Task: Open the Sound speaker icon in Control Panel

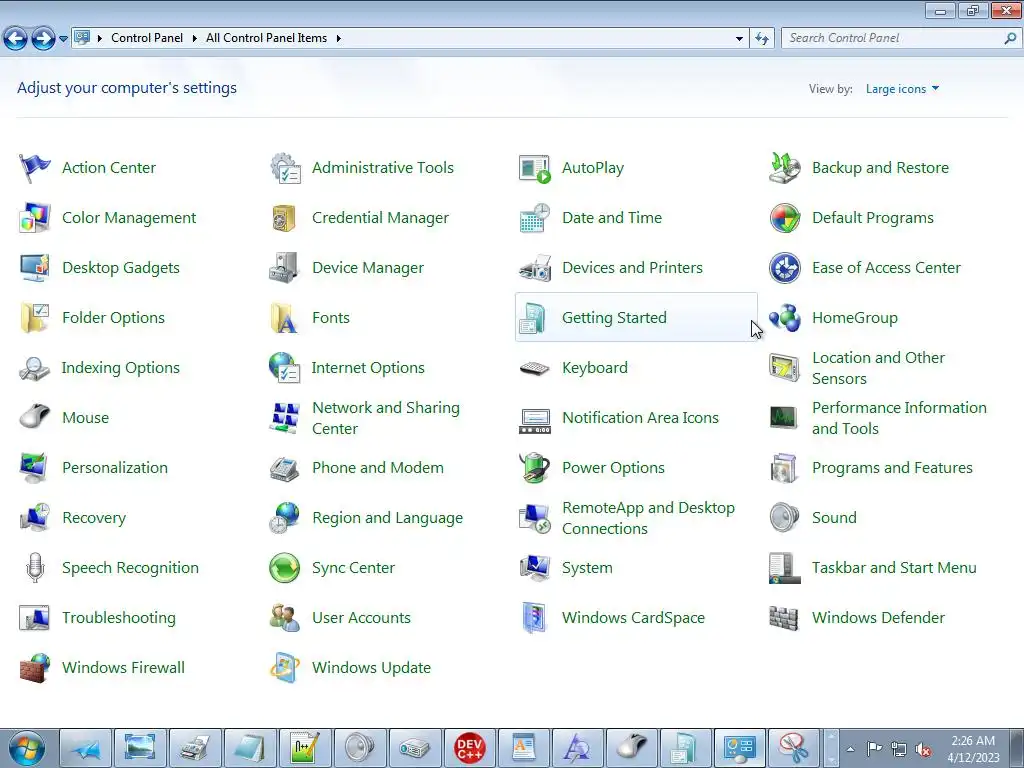Action: click(784, 518)
